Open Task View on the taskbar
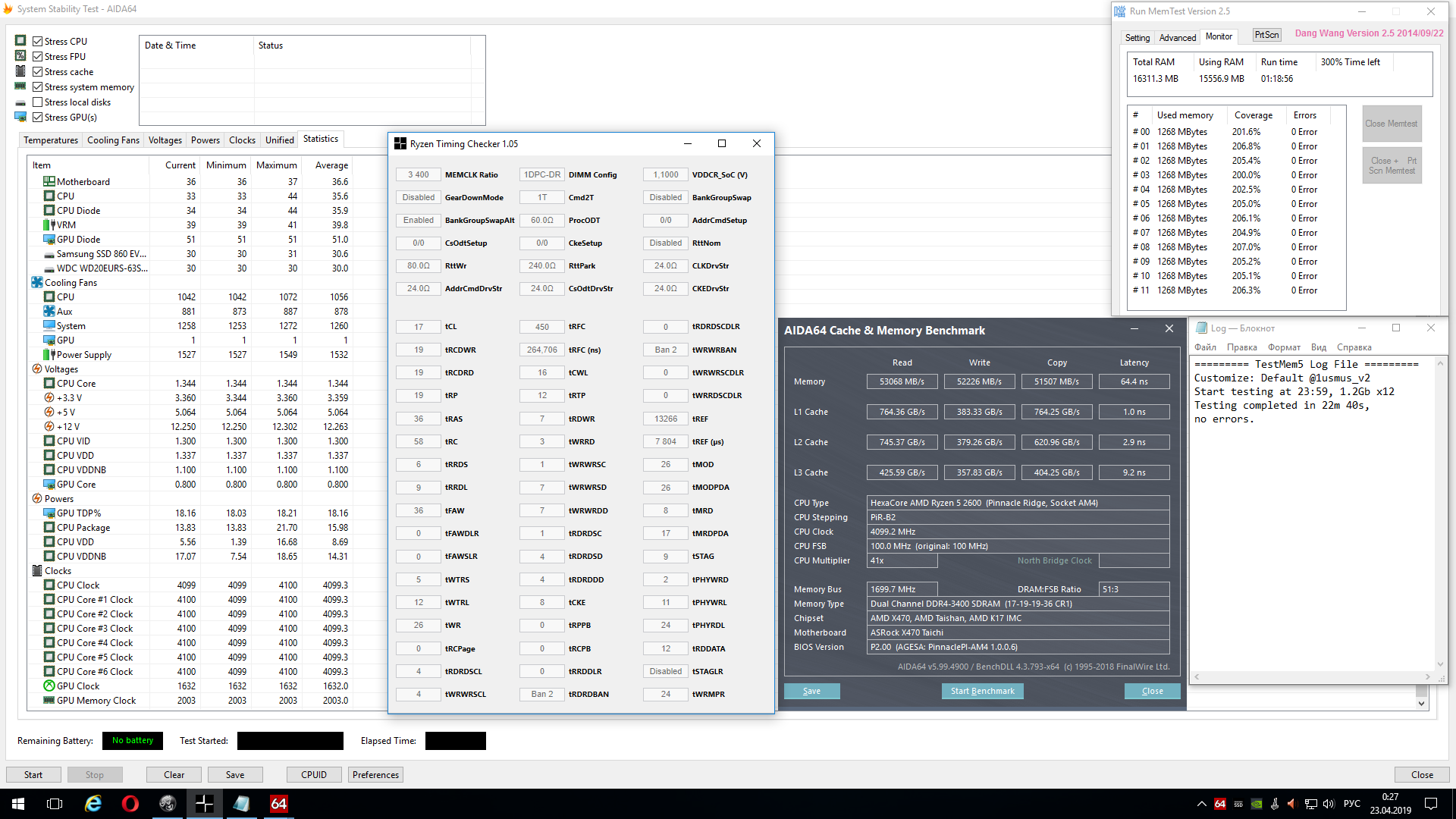The width and height of the screenshot is (1456, 819). pyautogui.click(x=55, y=804)
